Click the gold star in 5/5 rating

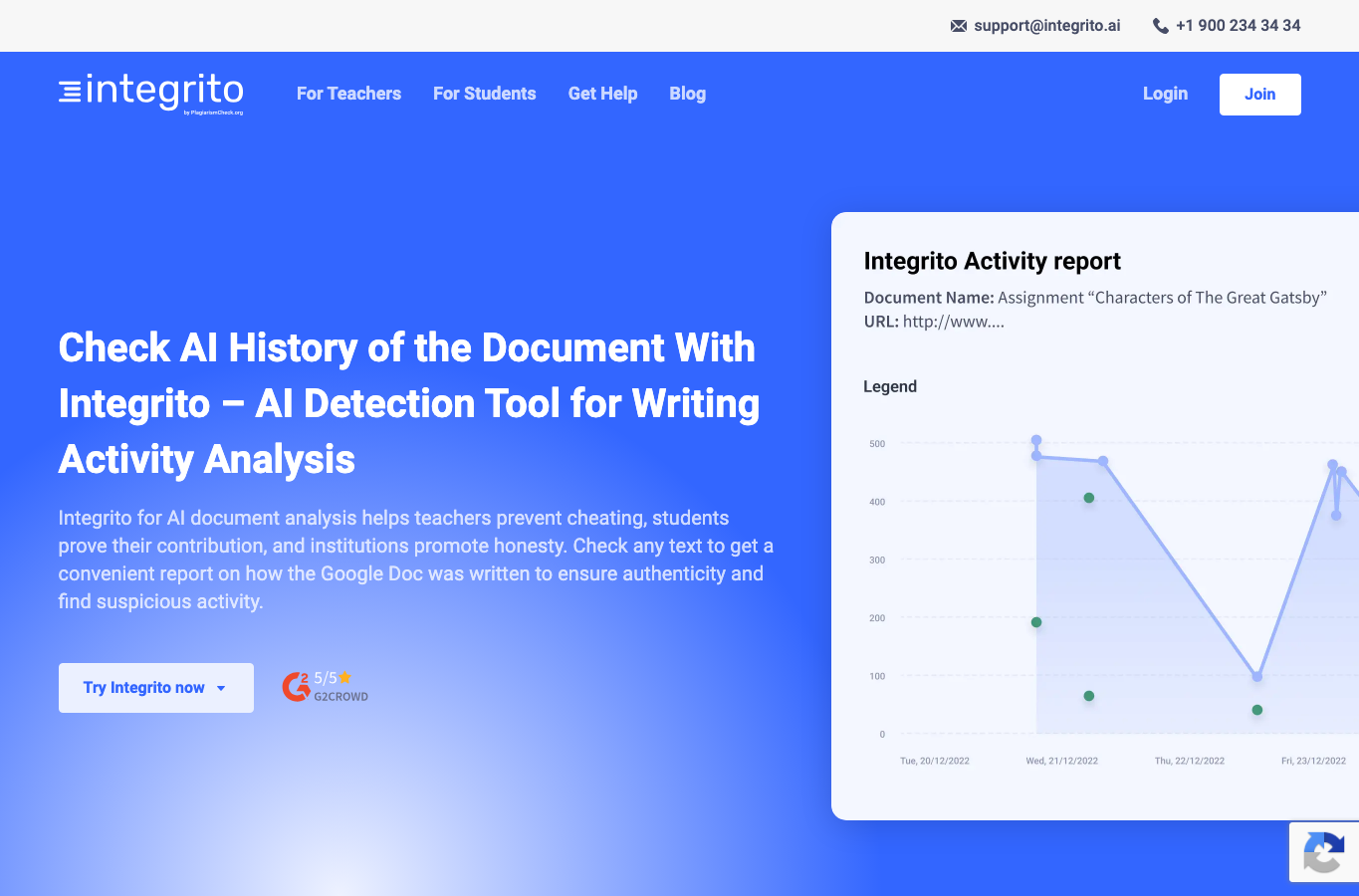[344, 677]
